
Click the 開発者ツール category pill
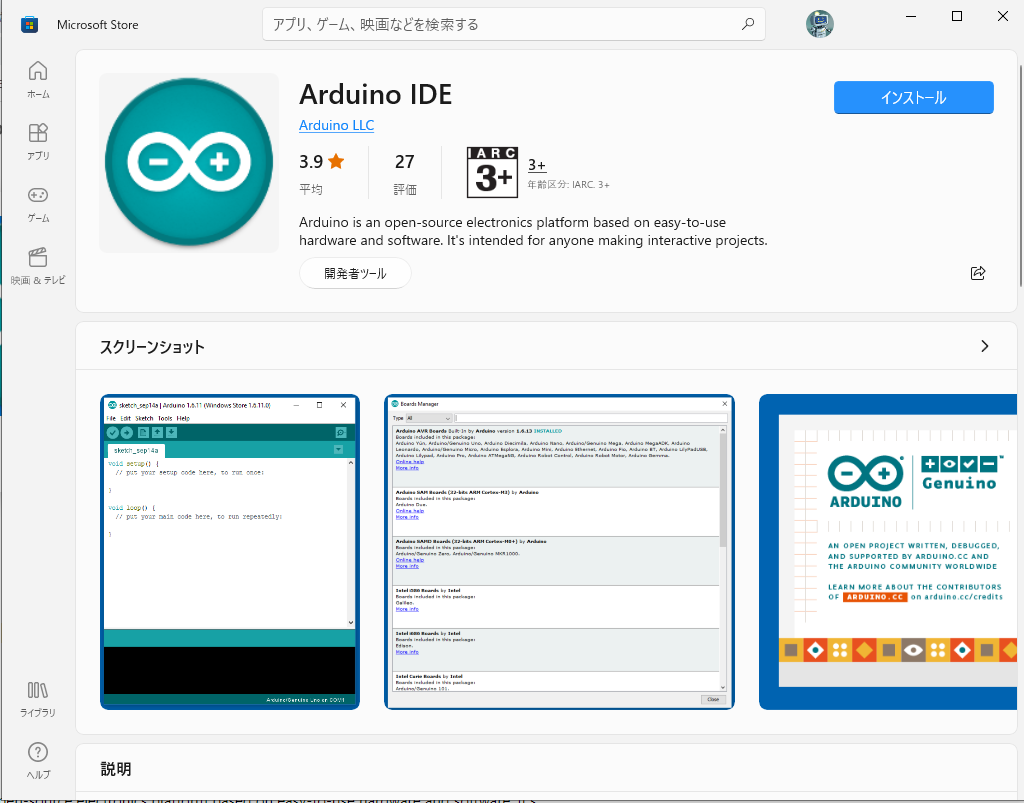coord(356,272)
